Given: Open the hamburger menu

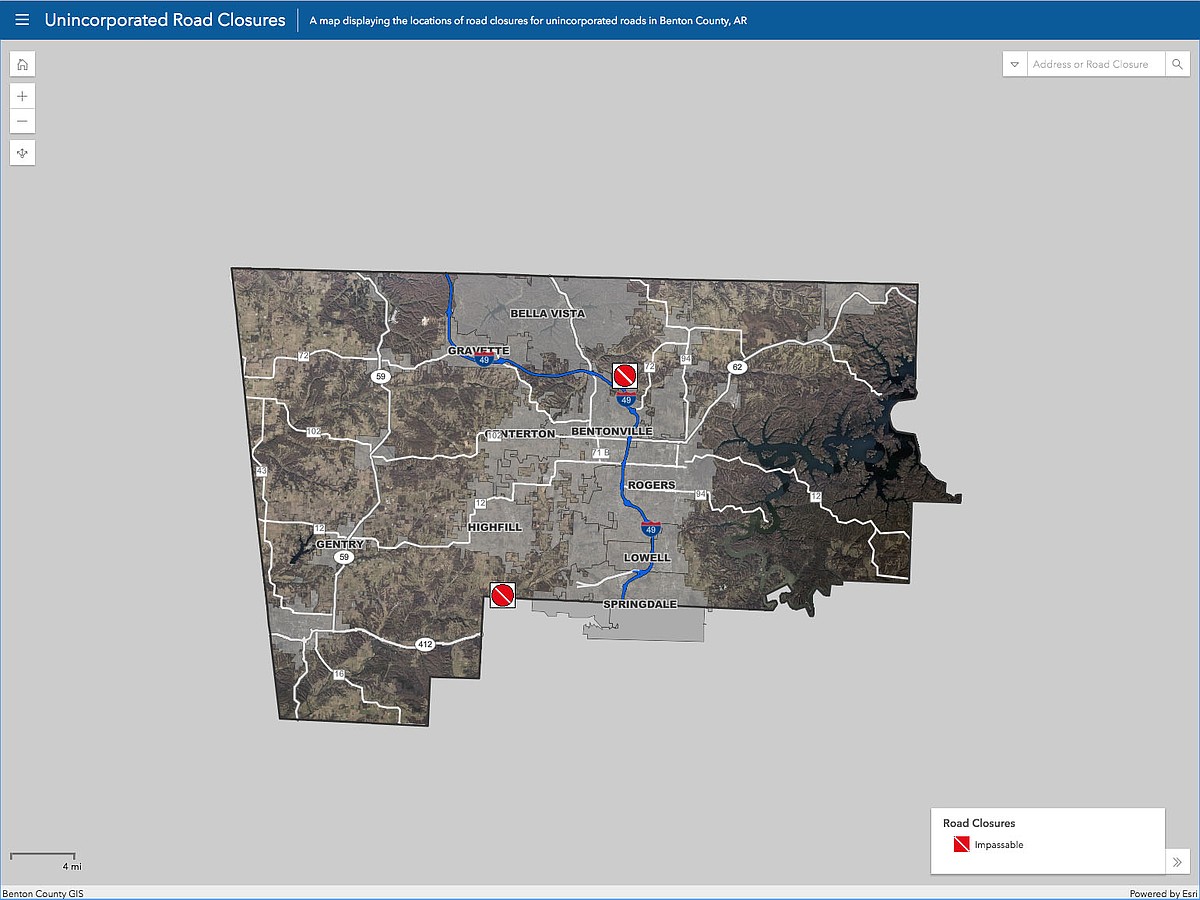Looking at the screenshot, I should [x=22, y=20].
